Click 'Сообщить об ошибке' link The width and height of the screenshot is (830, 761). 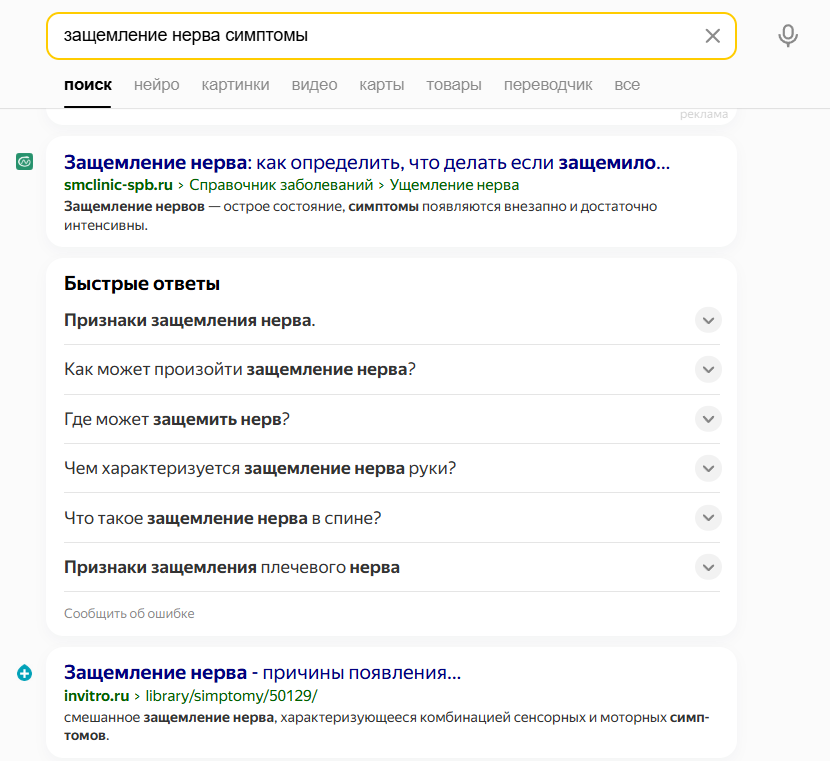pyautogui.click(x=129, y=613)
